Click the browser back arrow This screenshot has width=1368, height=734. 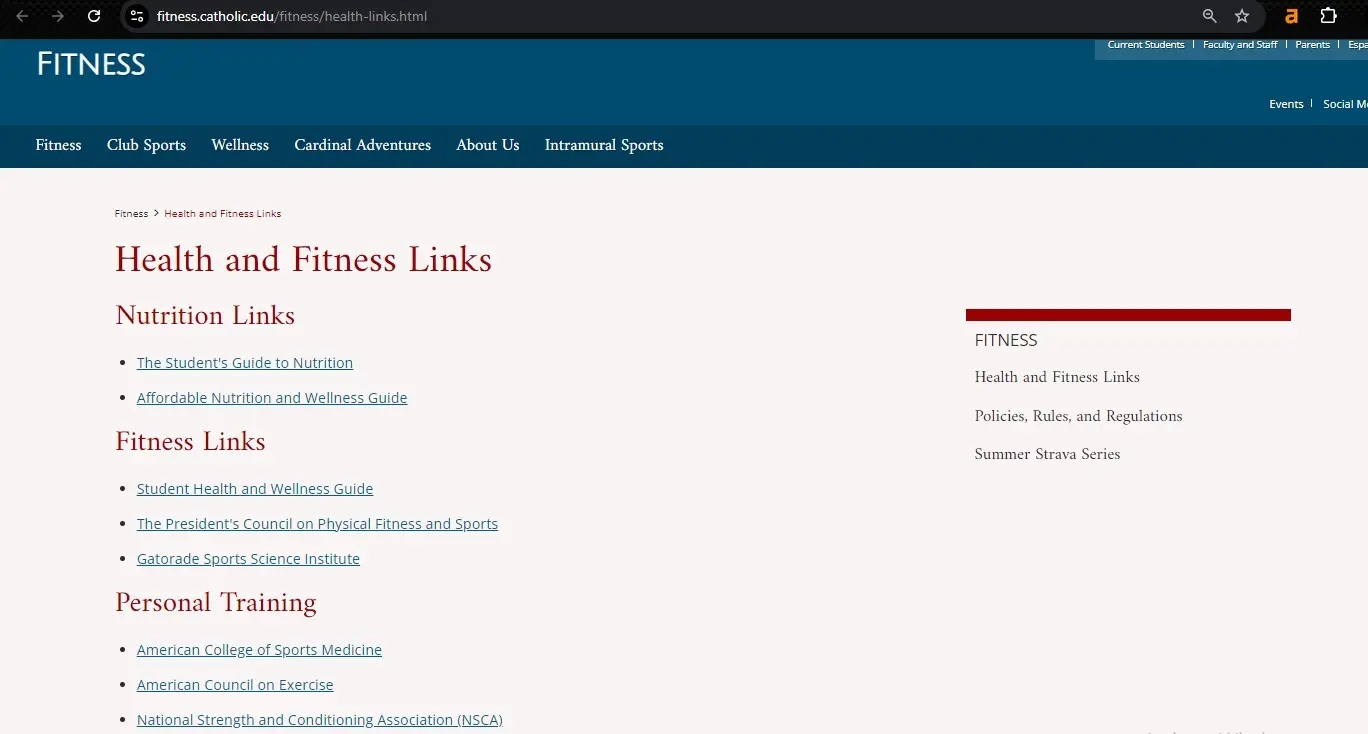click(x=22, y=16)
